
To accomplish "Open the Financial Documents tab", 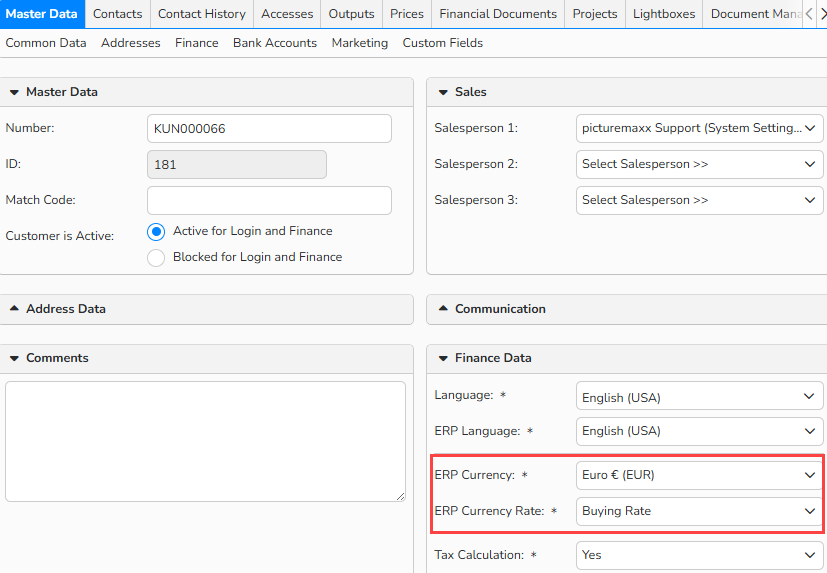I will [x=498, y=14].
